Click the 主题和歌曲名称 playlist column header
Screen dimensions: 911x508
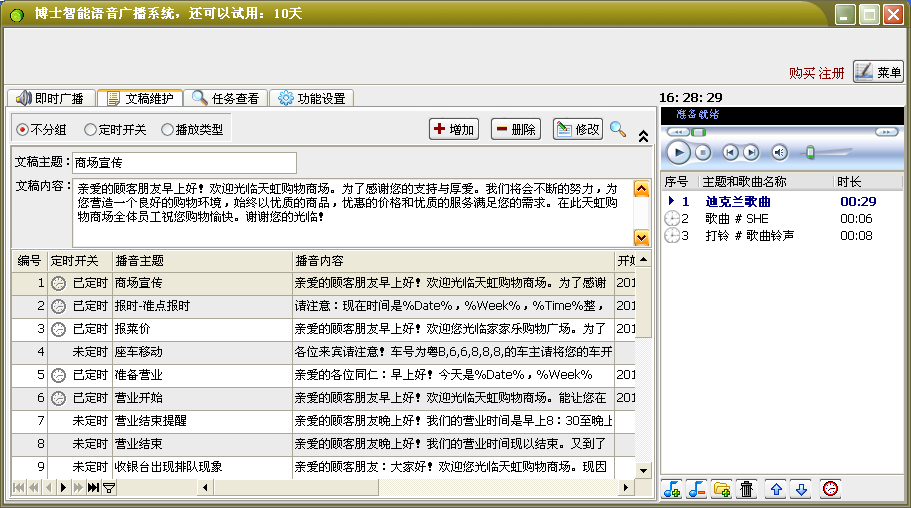pos(766,182)
